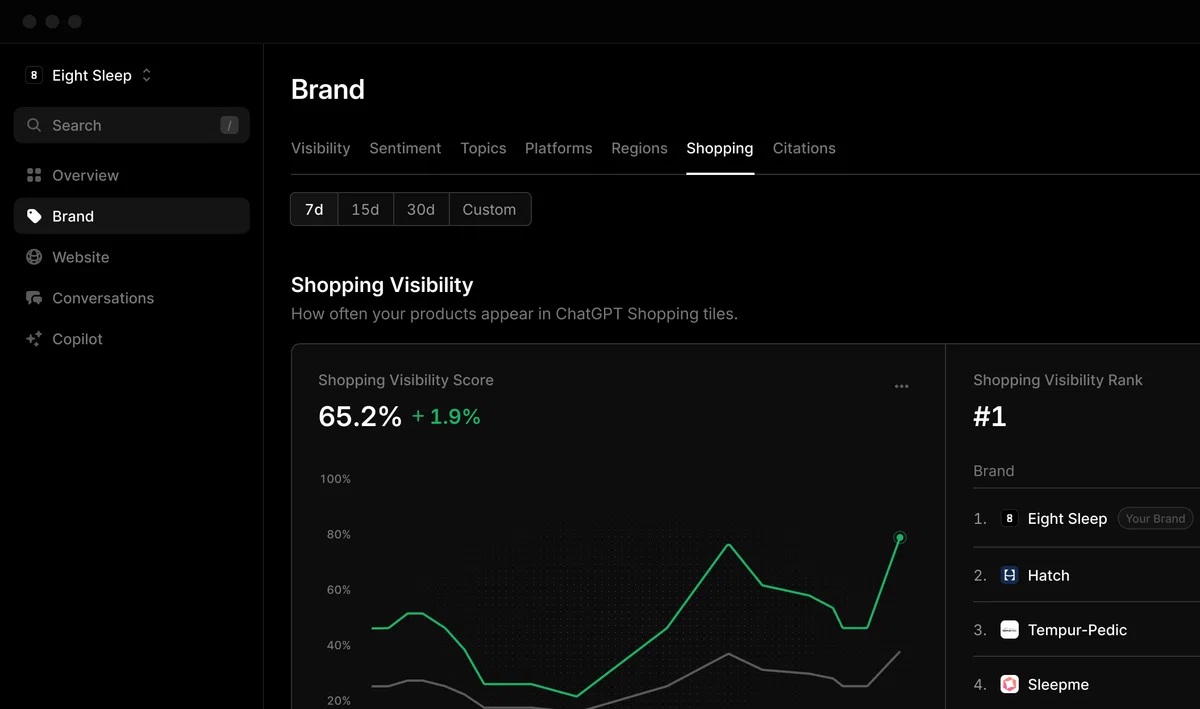1200x709 pixels.
Task: Click the Copilot sparkle icon
Action: (34, 339)
